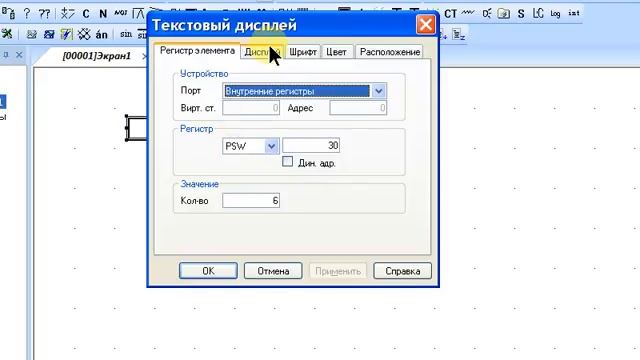
Task: Click the disabled 'Адрес' field
Action: click(x=358, y=108)
